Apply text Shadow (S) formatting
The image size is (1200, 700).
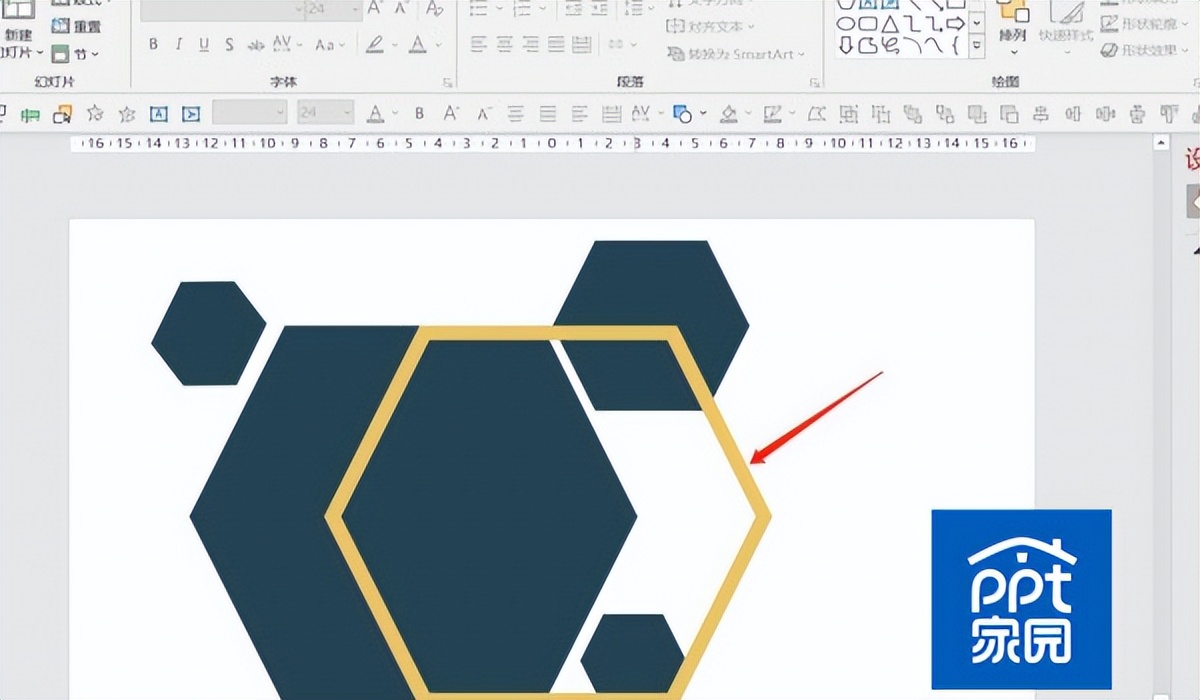[229, 45]
